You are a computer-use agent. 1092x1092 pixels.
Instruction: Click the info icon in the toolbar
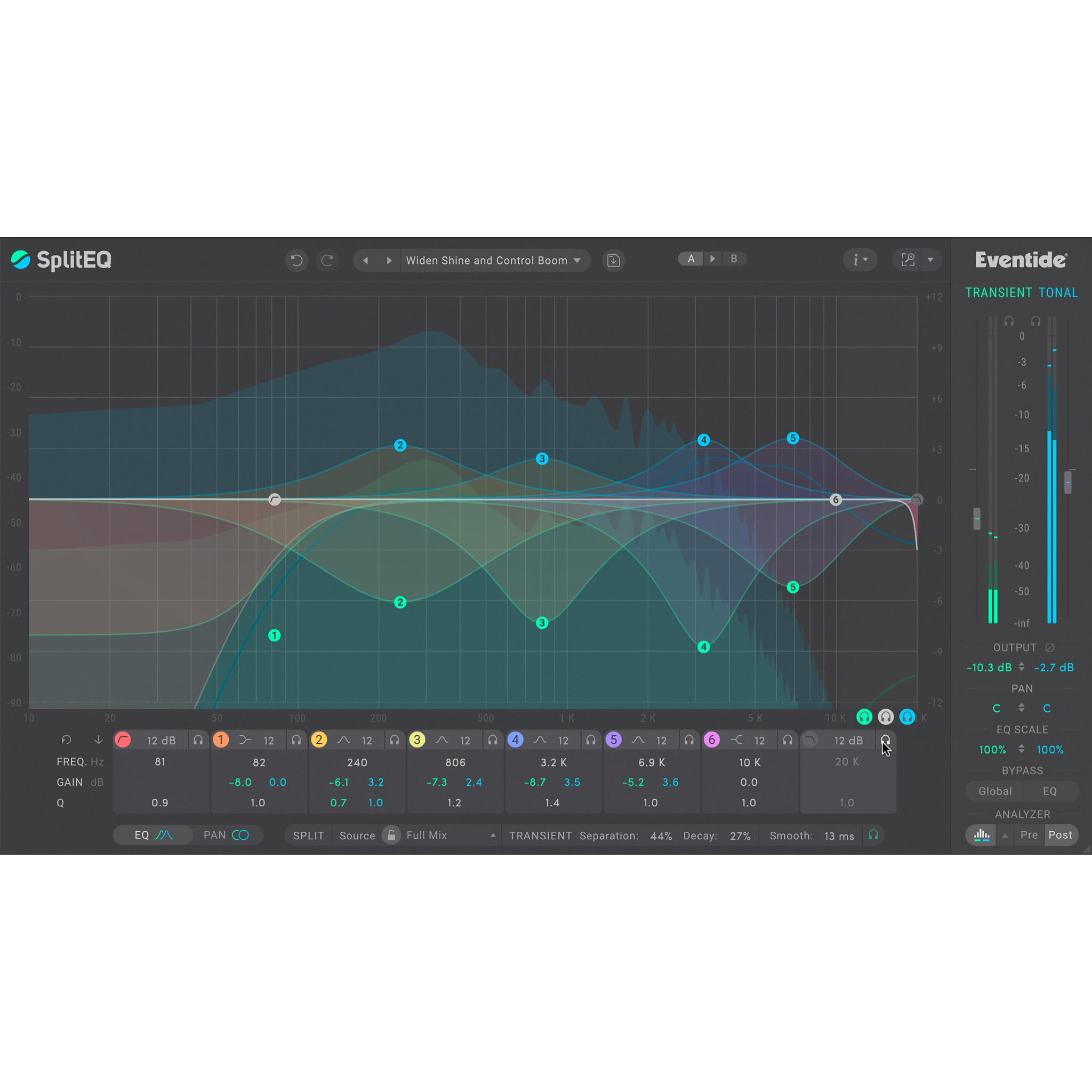click(x=857, y=260)
